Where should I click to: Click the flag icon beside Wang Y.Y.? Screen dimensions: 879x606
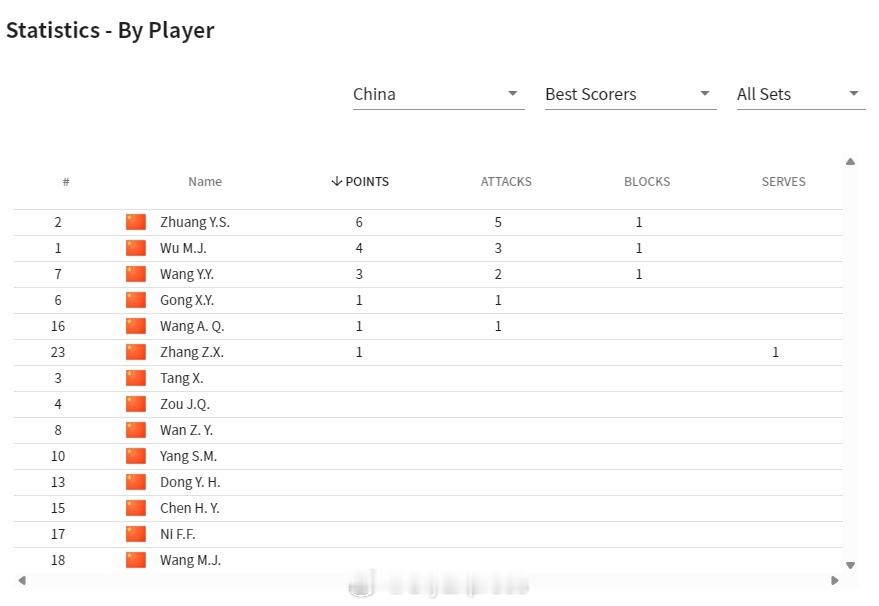[136, 274]
